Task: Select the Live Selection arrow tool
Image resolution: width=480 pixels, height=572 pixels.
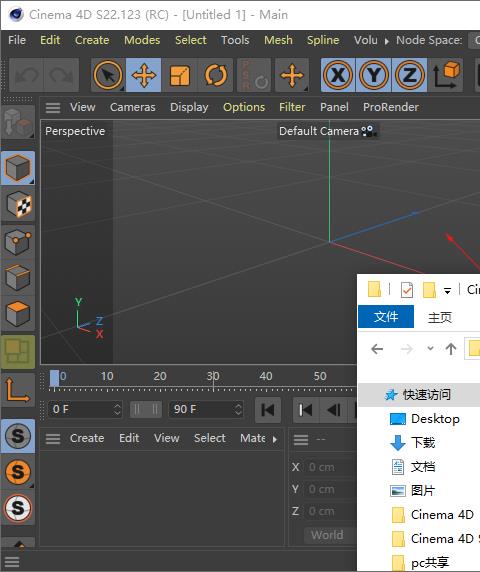Action: click(108, 76)
